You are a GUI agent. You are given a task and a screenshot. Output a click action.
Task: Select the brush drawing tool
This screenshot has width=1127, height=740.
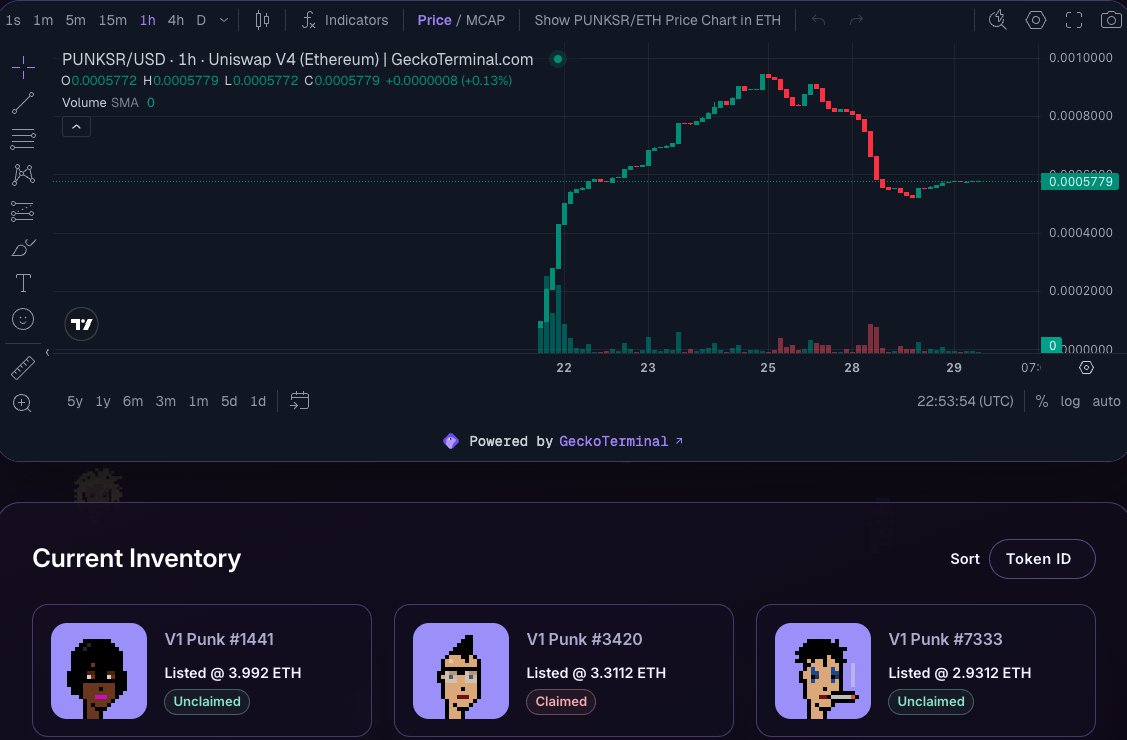(23, 247)
